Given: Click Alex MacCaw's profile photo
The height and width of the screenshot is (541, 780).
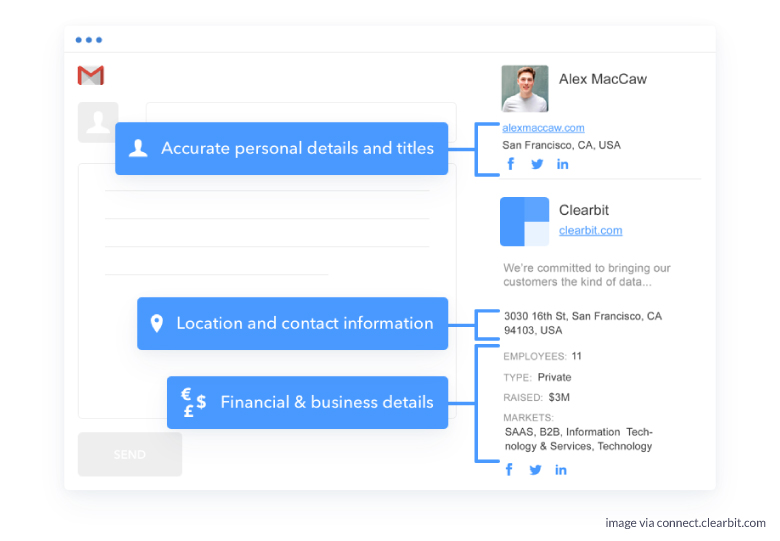Looking at the screenshot, I should tap(525, 89).
